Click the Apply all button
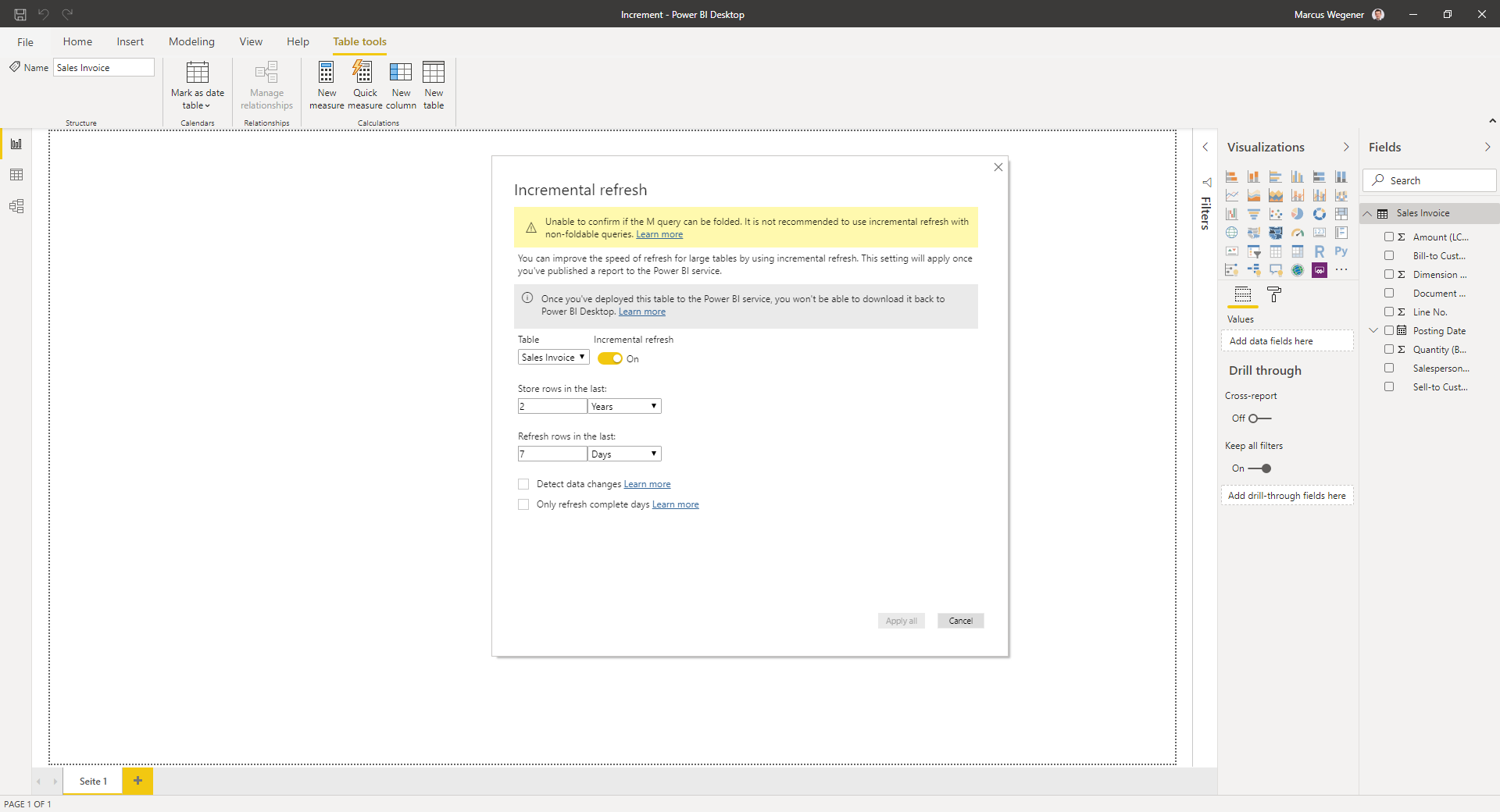Image resolution: width=1500 pixels, height=812 pixels. (x=902, y=621)
